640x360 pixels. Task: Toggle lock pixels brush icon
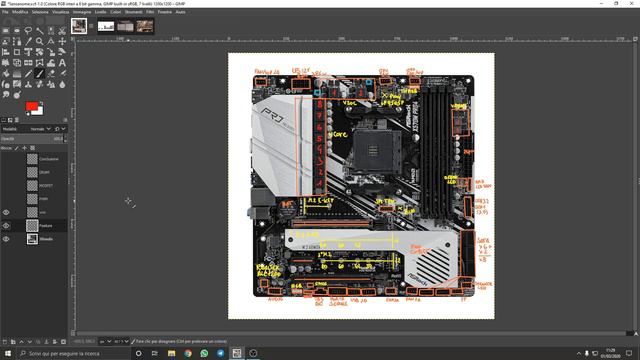(16, 148)
